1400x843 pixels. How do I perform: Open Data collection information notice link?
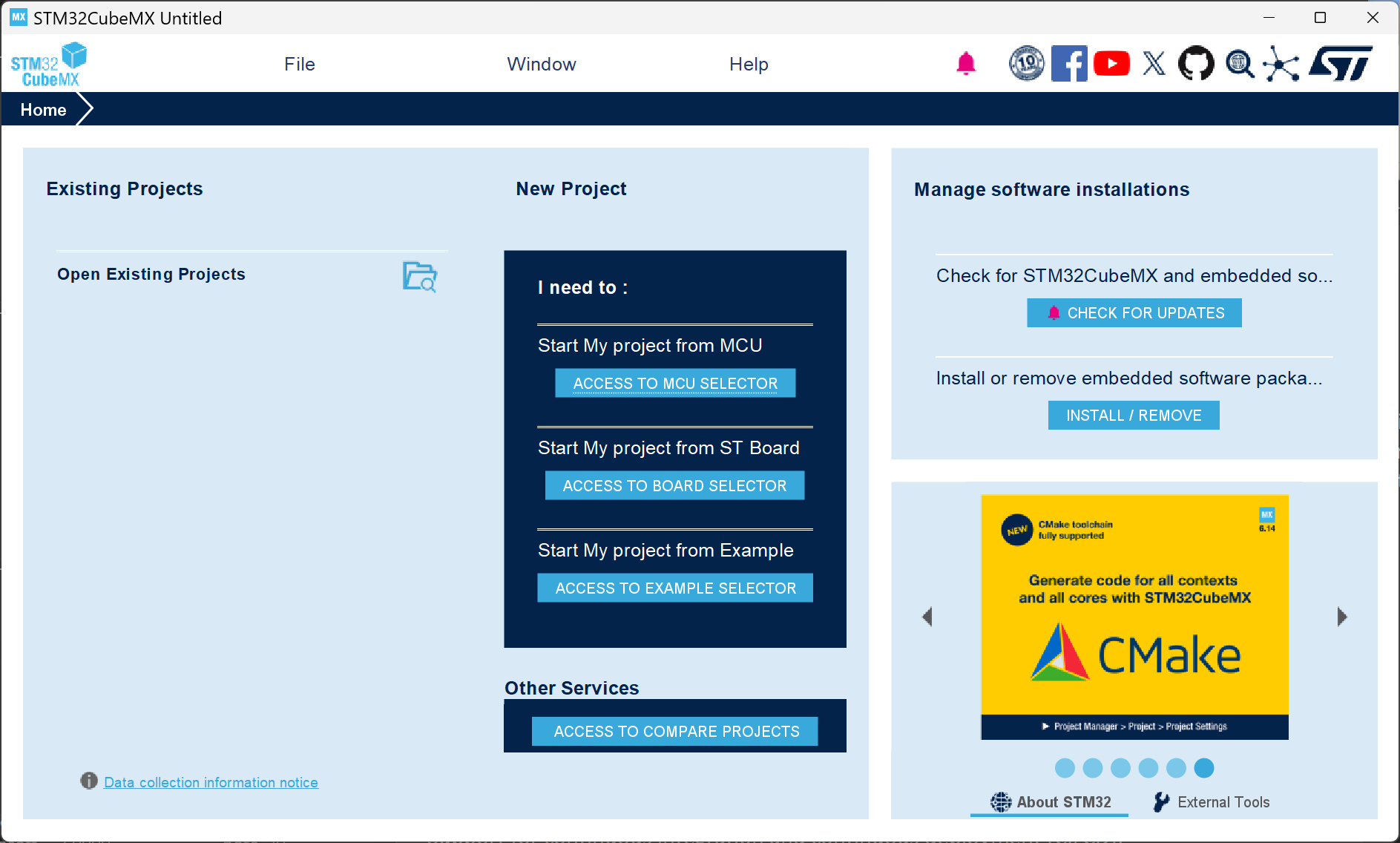click(x=211, y=782)
